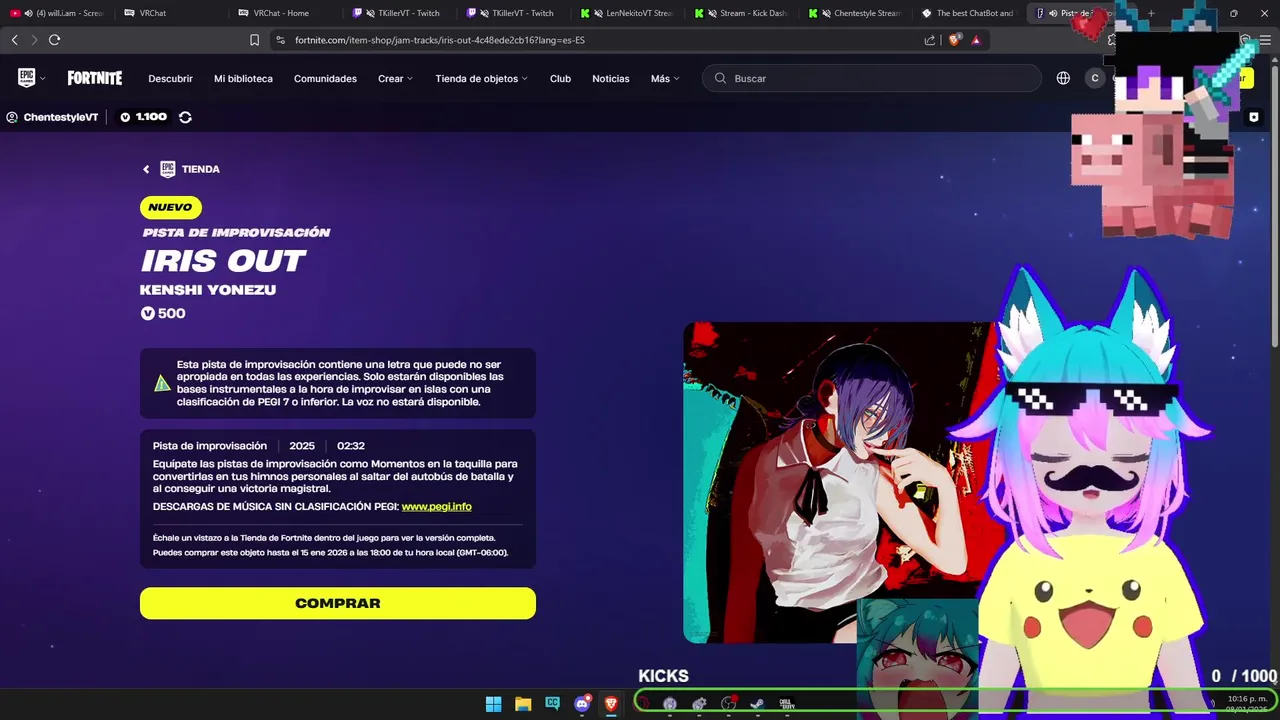Open Steam from taskbar
Image resolution: width=1280 pixels, height=720 pixels.
coord(757,704)
